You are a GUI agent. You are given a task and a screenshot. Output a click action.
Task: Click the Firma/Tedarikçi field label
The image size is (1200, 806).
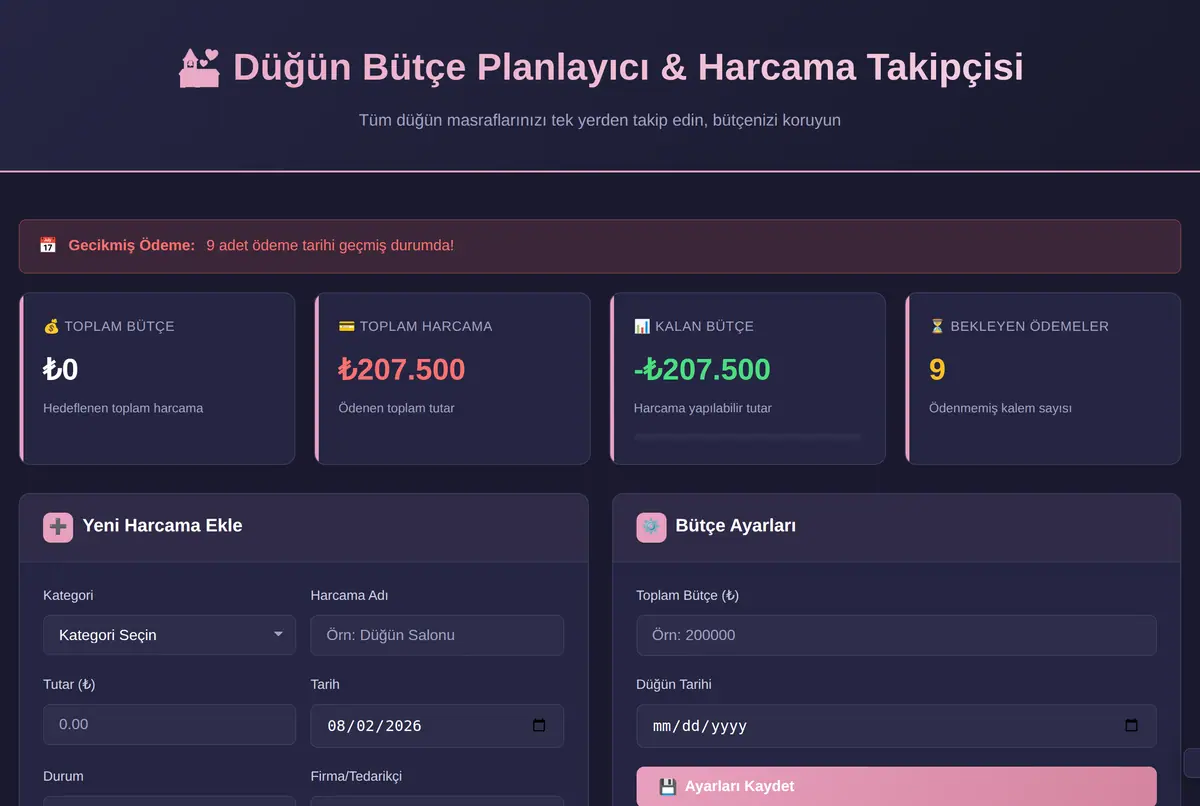357,776
